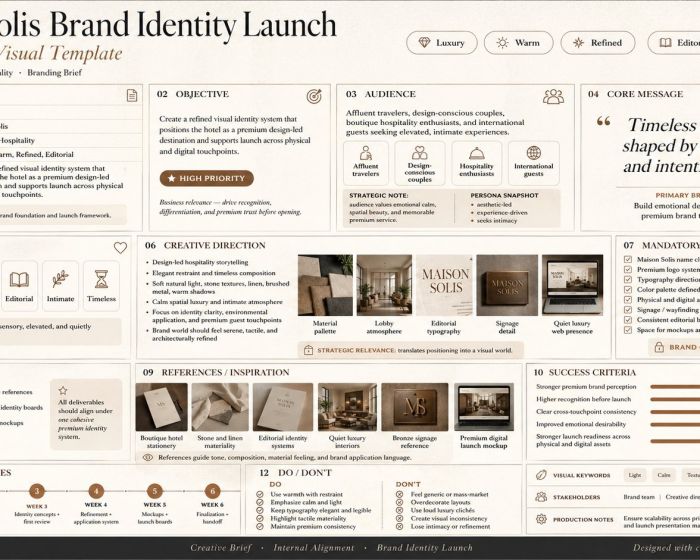Click the eye icon beside references note
700x560 pixels.
[x=148, y=457]
